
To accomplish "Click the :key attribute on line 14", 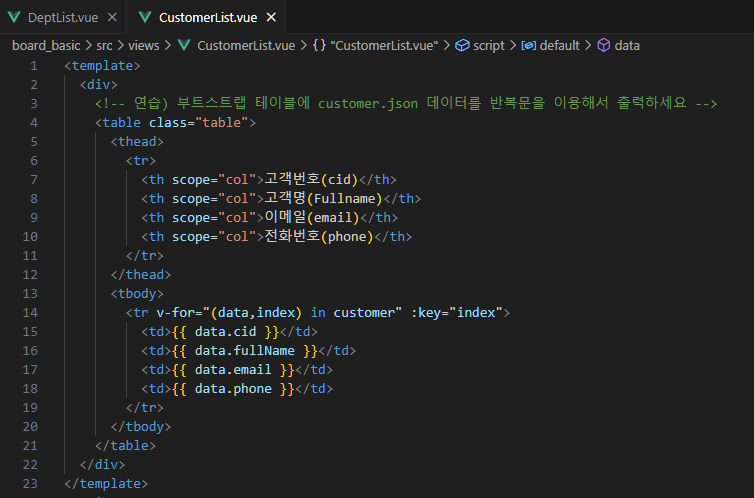I will [426, 313].
